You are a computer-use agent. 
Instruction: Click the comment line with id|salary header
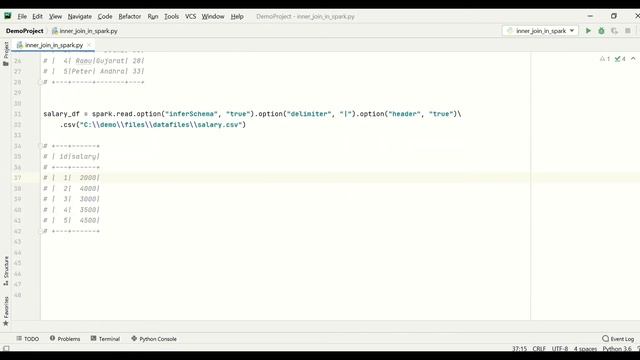71,156
